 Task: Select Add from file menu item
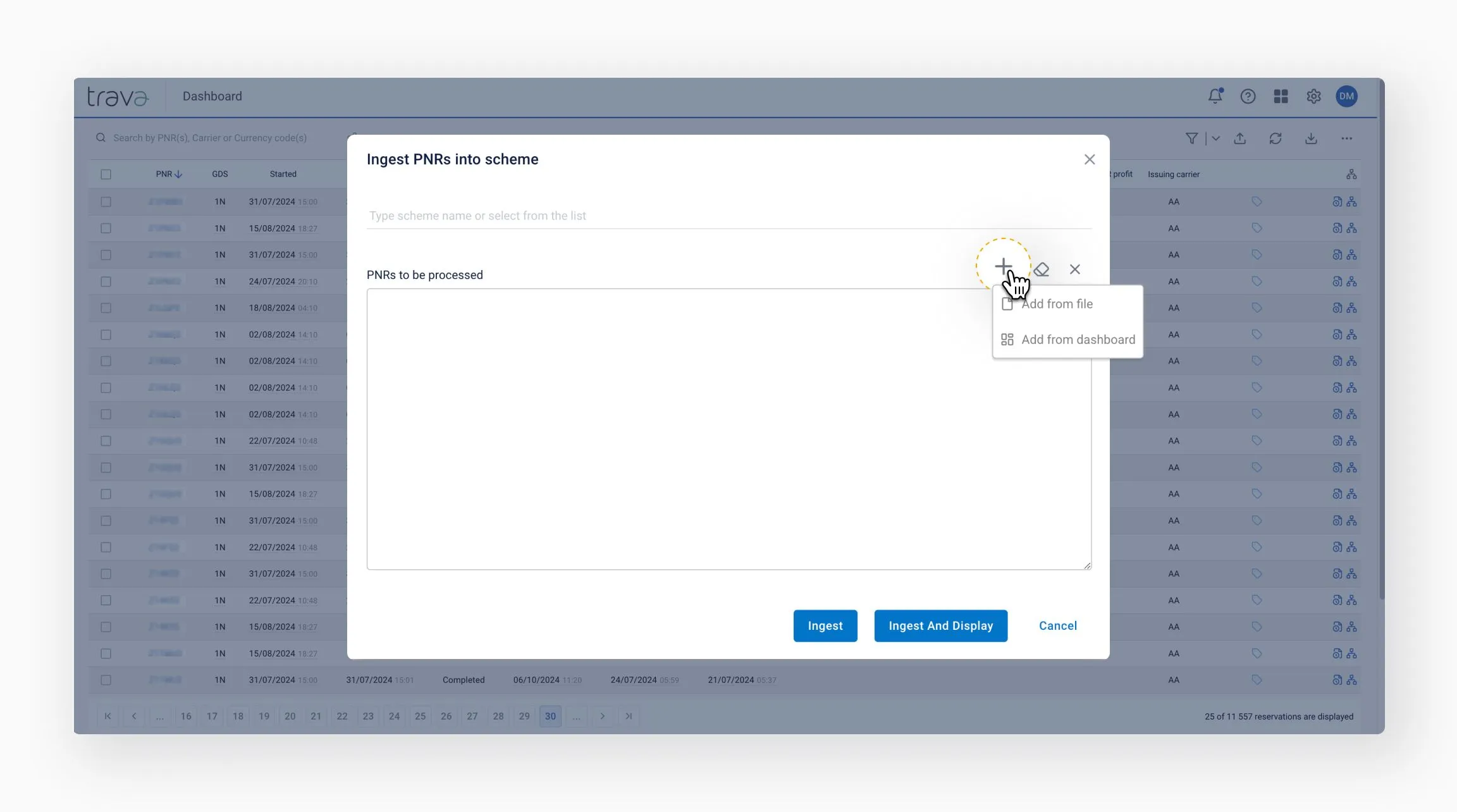[x=1057, y=304]
